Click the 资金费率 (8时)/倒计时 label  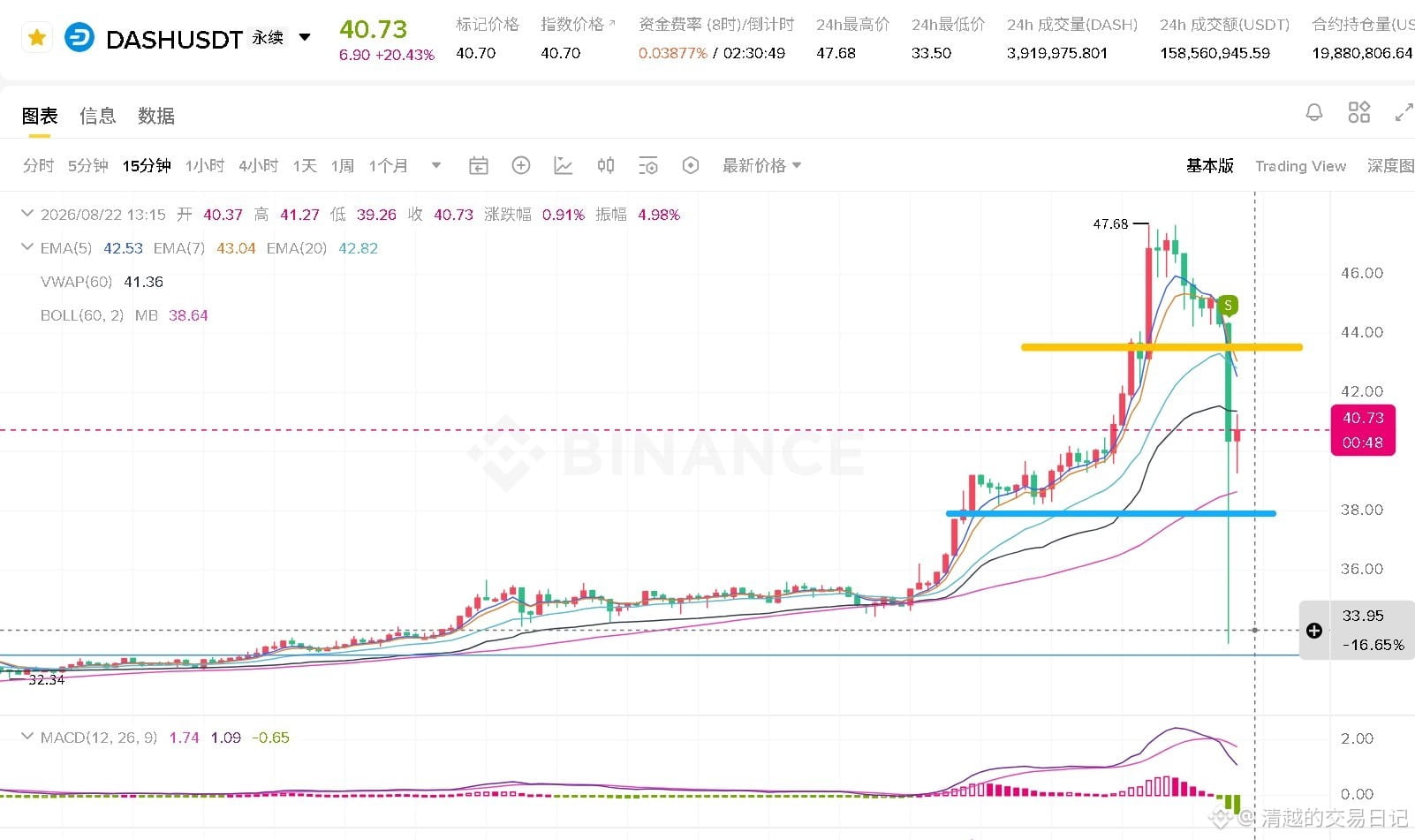[716, 24]
